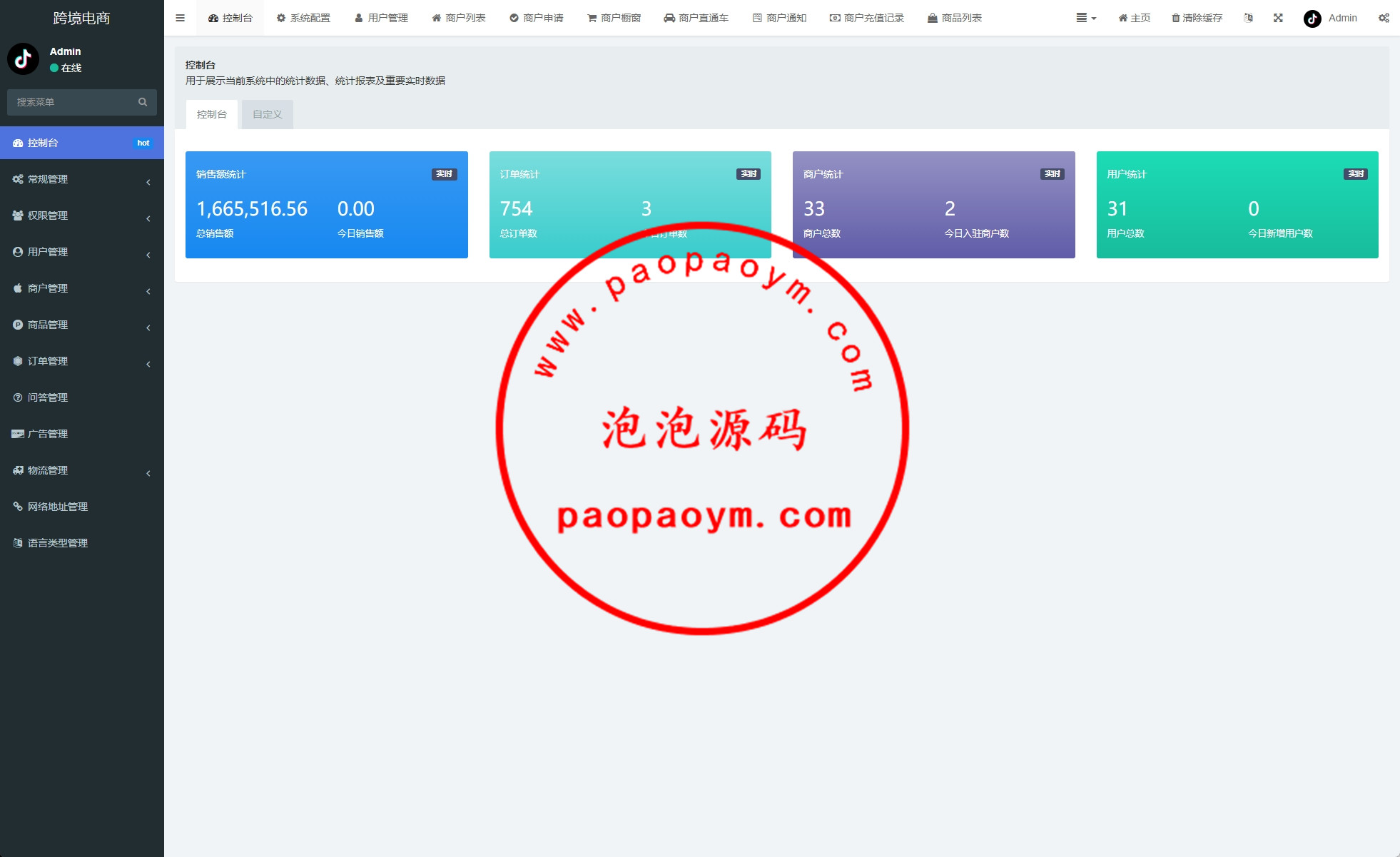The image size is (1400, 857).
Task: Open the 商户申请 top tab
Action: 537,18
